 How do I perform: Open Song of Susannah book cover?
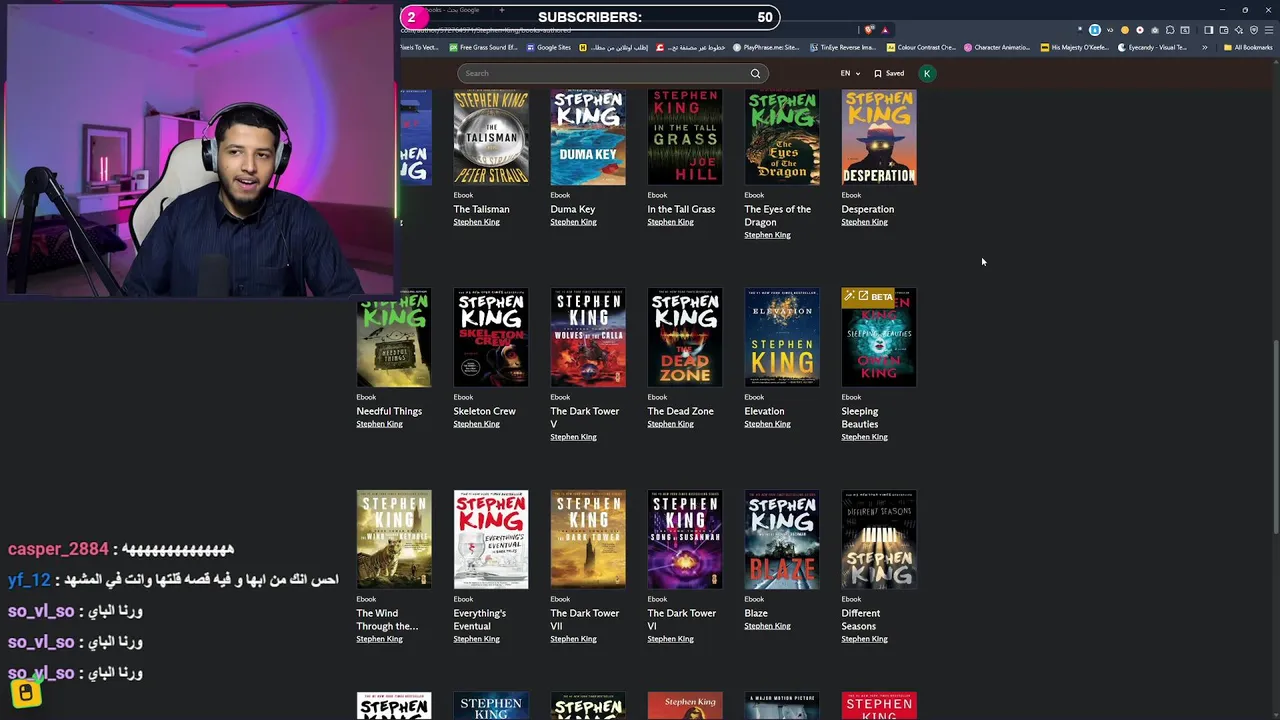[x=685, y=540]
